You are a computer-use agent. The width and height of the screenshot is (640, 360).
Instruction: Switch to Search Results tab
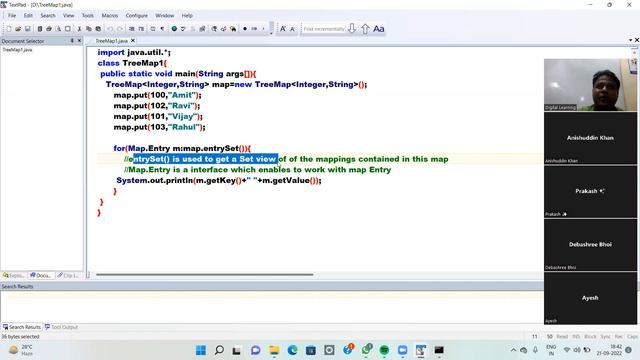pyautogui.click(x=22, y=327)
